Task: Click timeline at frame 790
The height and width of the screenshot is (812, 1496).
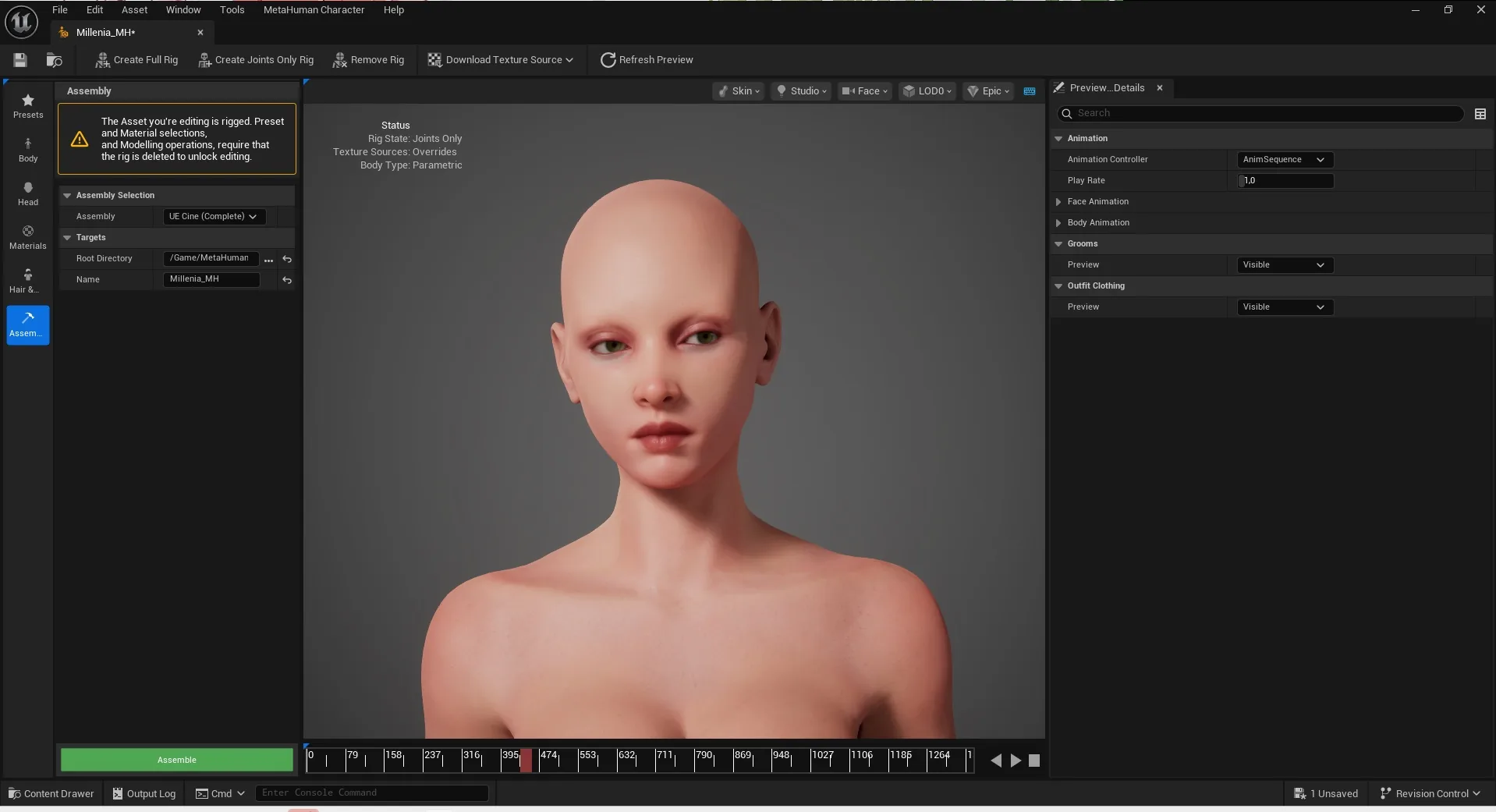Action: 704,755
